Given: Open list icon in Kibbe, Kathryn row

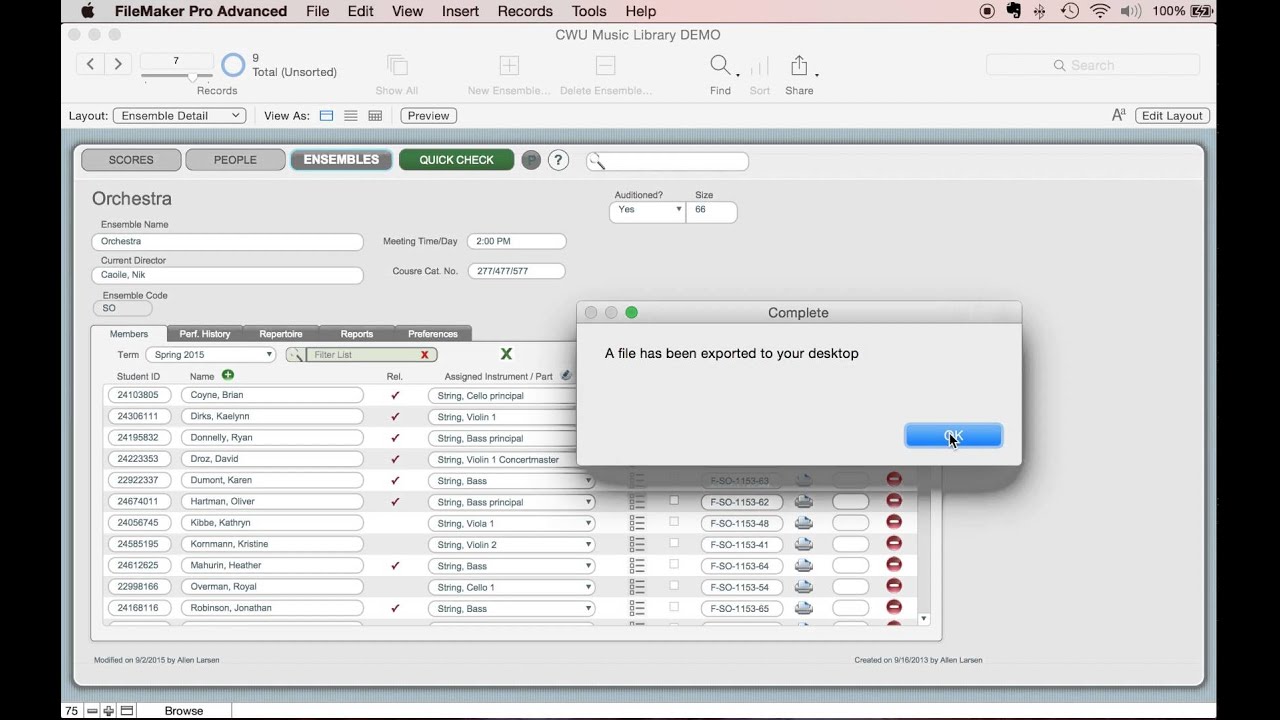Looking at the screenshot, I should (x=637, y=523).
